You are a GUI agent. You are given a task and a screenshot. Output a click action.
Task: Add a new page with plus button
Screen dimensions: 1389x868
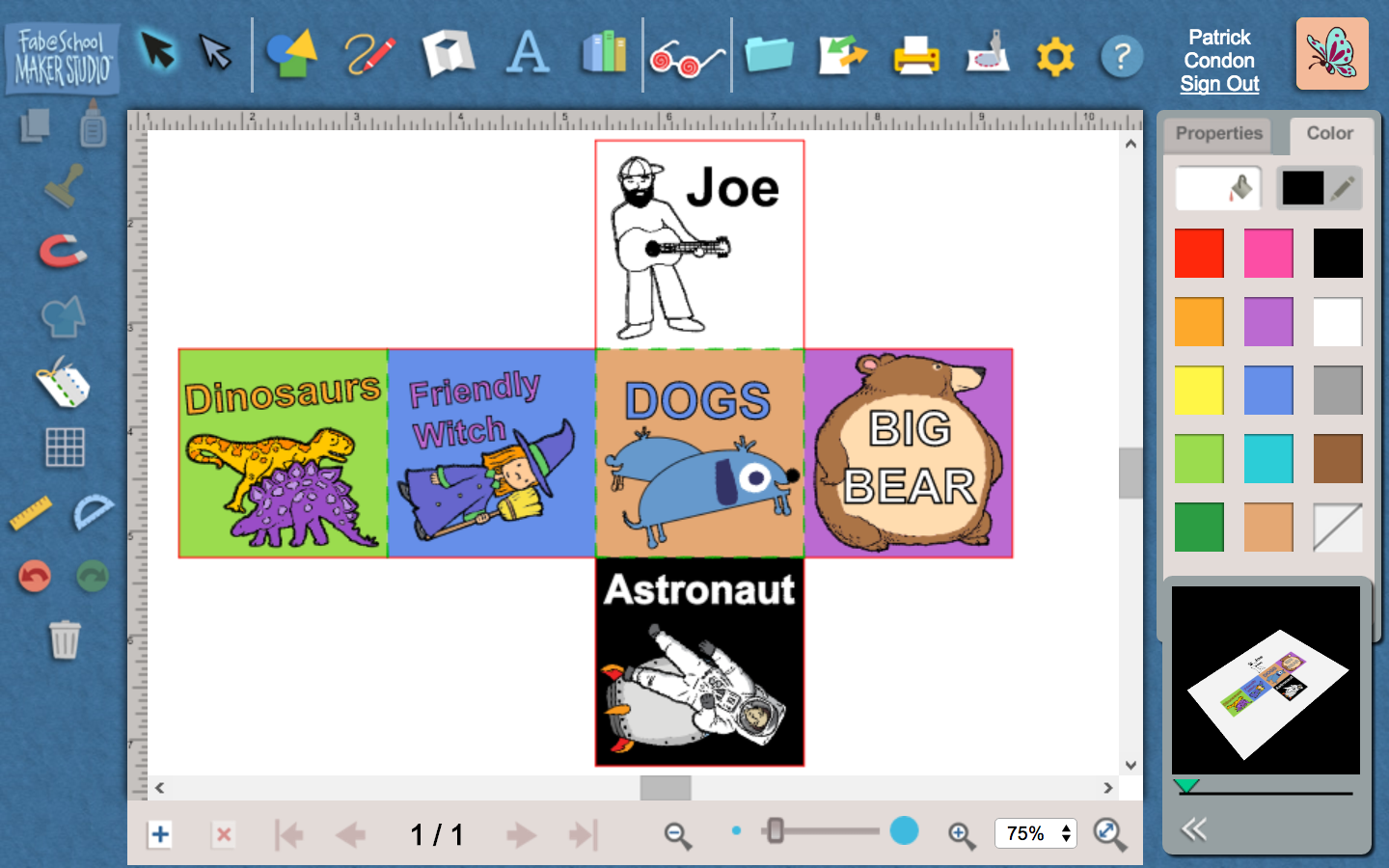(x=160, y=834)
